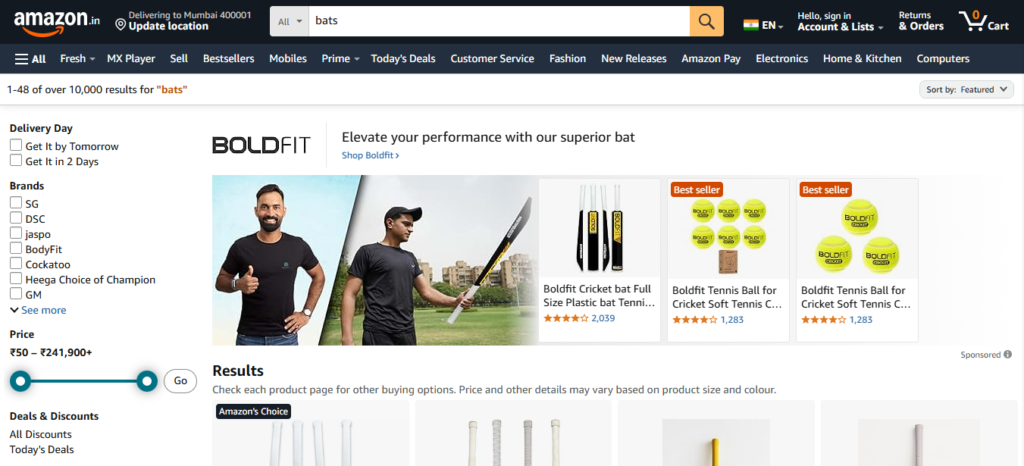Screen dimensions: 1024x466
Task: Click the Boldfit Cricket bat product thumbnail
Action: 599,228
